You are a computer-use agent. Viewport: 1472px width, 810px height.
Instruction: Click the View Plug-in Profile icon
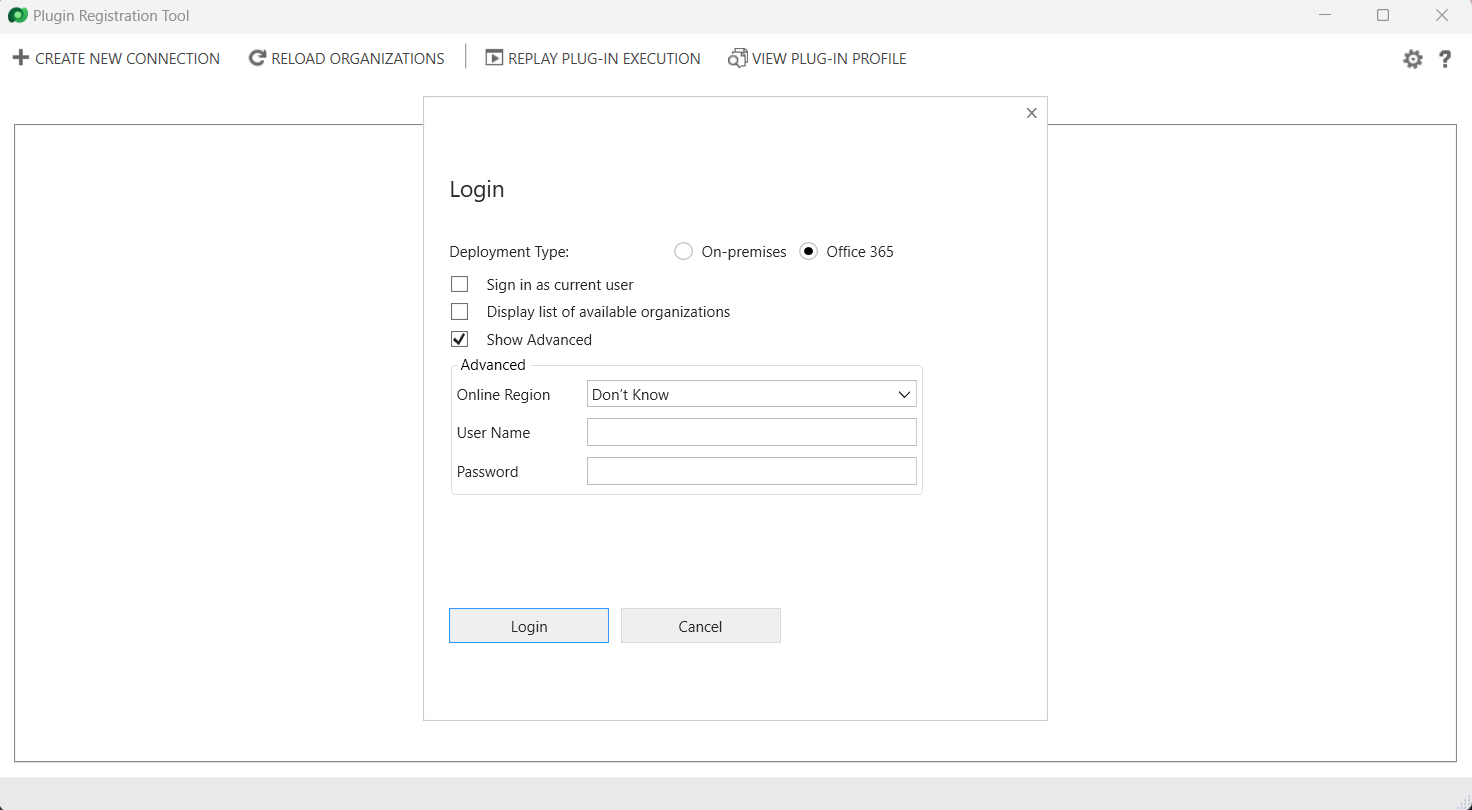738,58
